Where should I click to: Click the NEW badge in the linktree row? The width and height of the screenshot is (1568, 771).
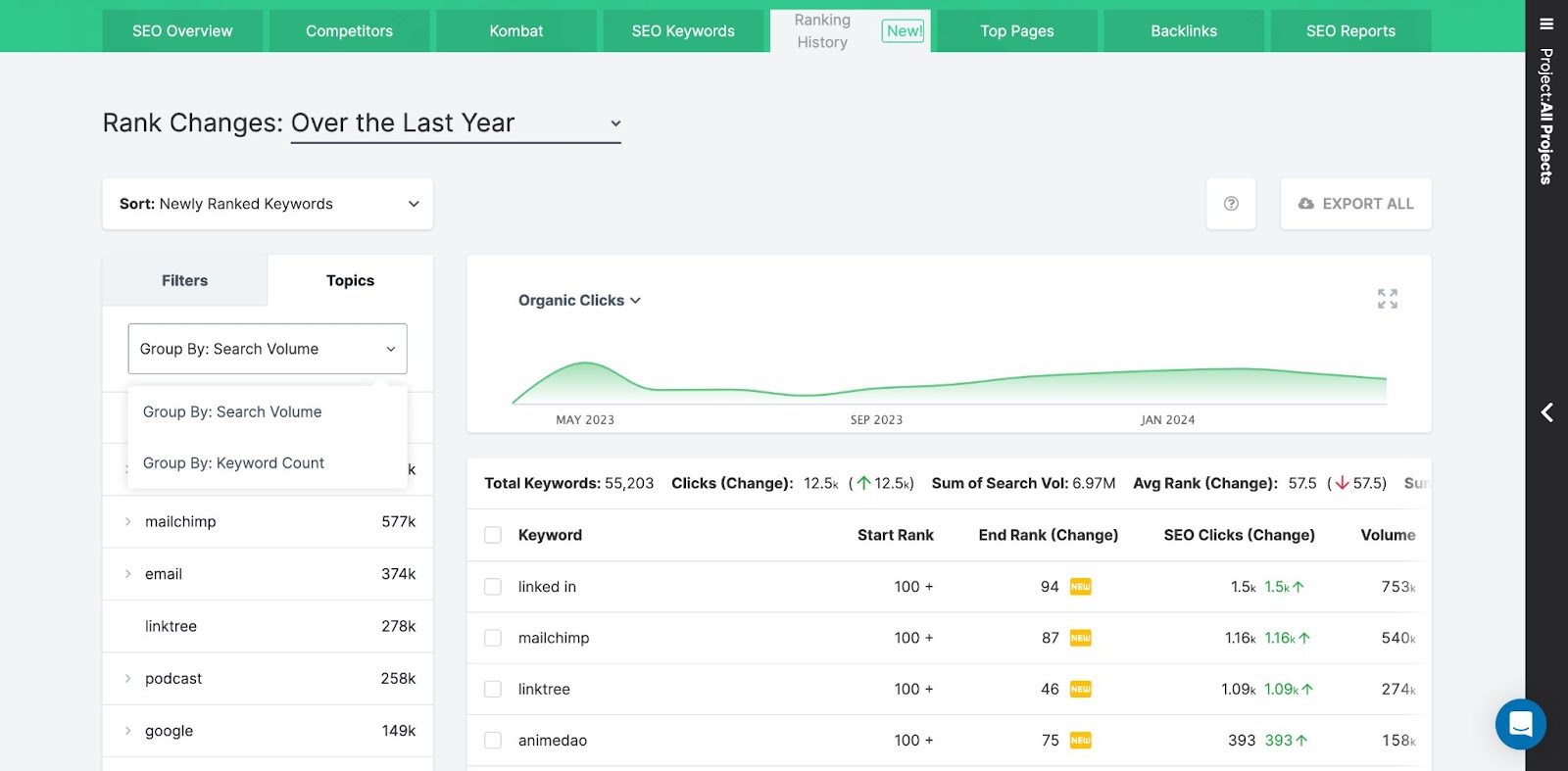1080,689
